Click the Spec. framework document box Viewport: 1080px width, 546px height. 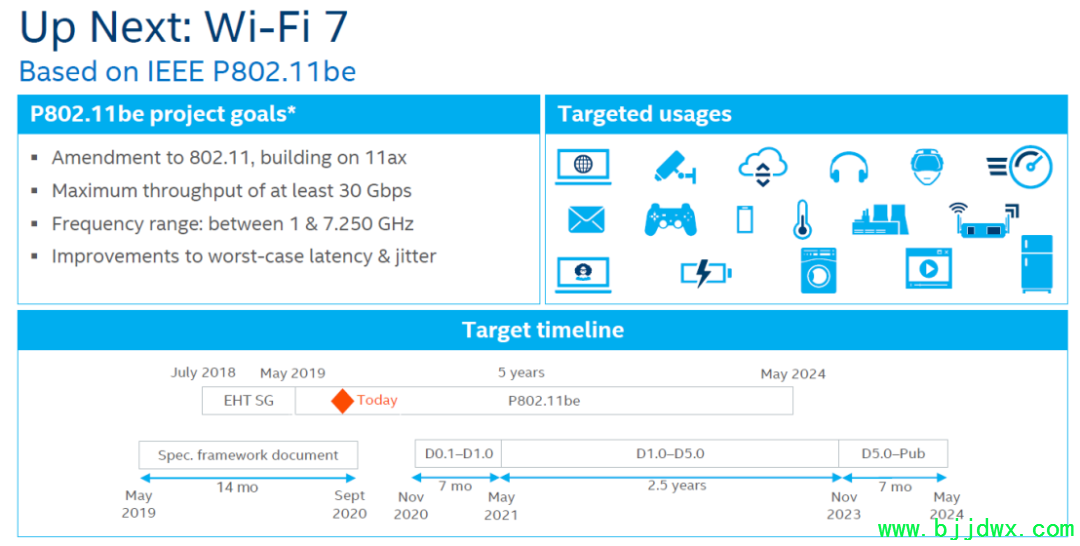point(248,455)
